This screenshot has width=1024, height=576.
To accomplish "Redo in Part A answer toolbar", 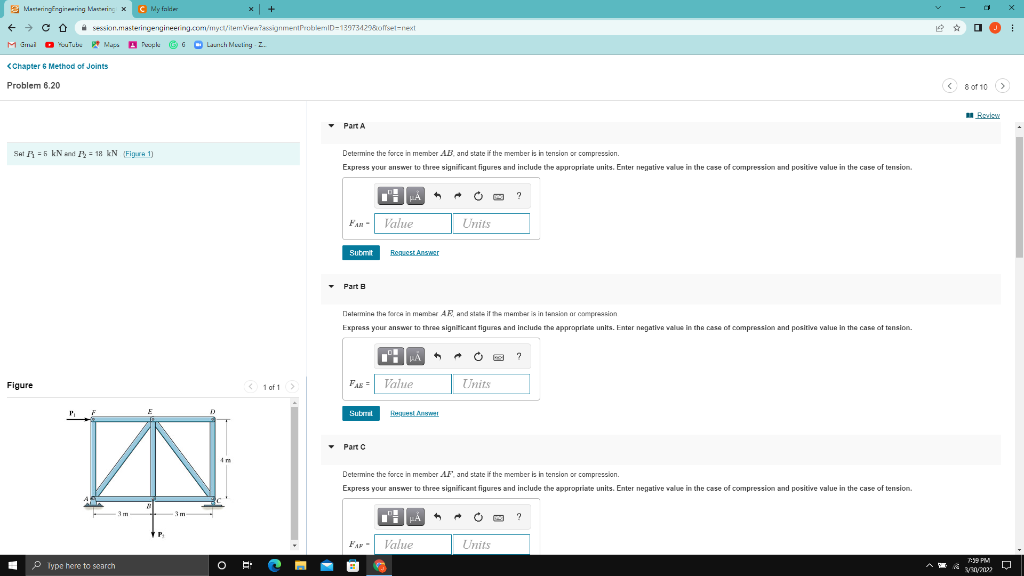I will (x=458, y=196).
